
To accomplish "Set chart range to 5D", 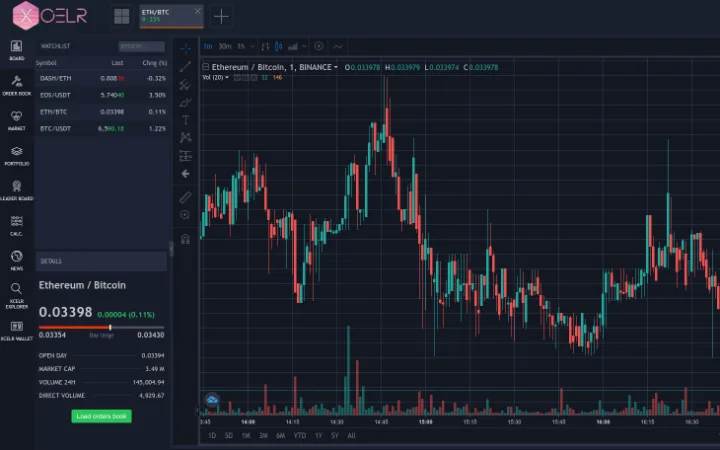I will point(229,435).
